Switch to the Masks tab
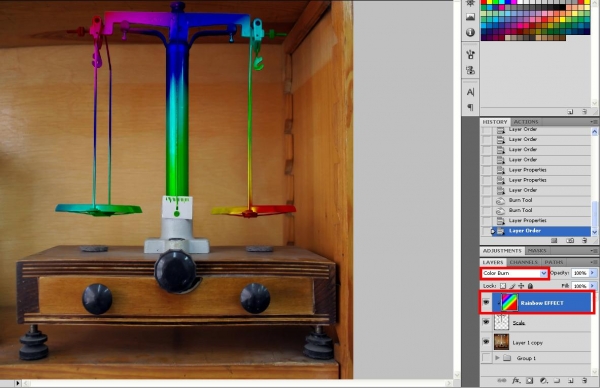Viewport: 600px width, 388px height. [x=537, y=251]
